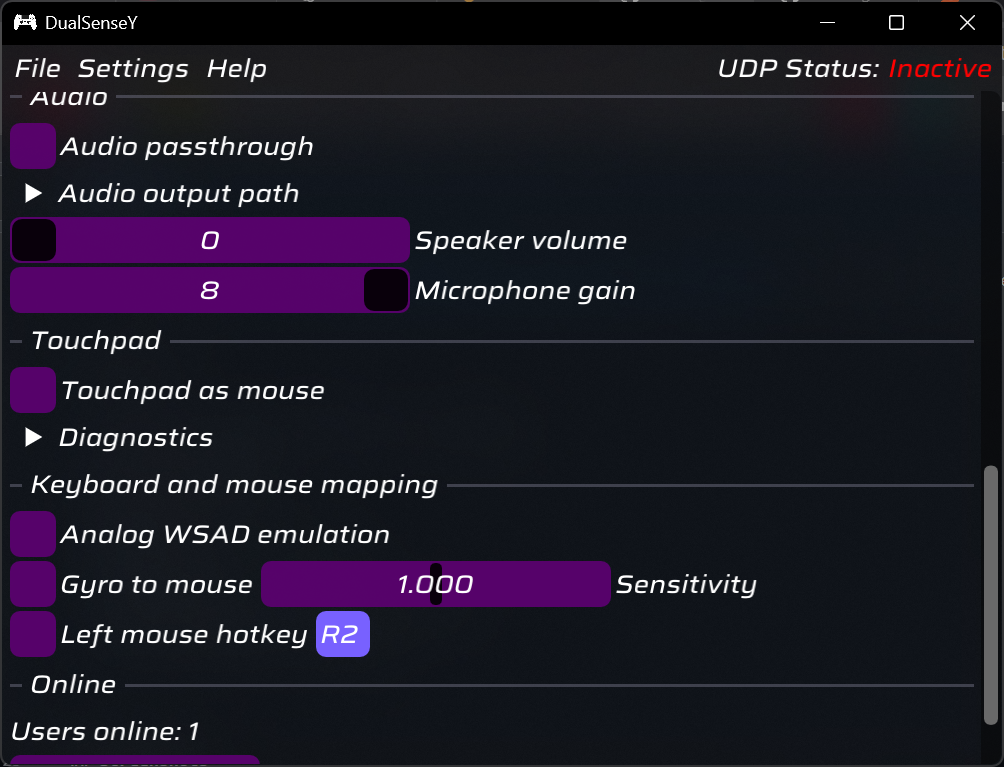
Task: Click the R2 hotkey button
Action: click(x=343, y=634)
